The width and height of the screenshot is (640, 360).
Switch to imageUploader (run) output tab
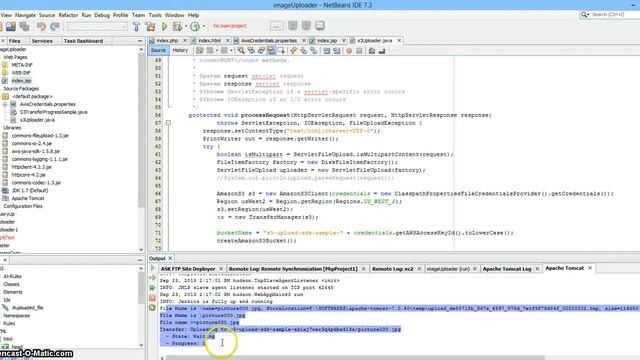(448, 269)
